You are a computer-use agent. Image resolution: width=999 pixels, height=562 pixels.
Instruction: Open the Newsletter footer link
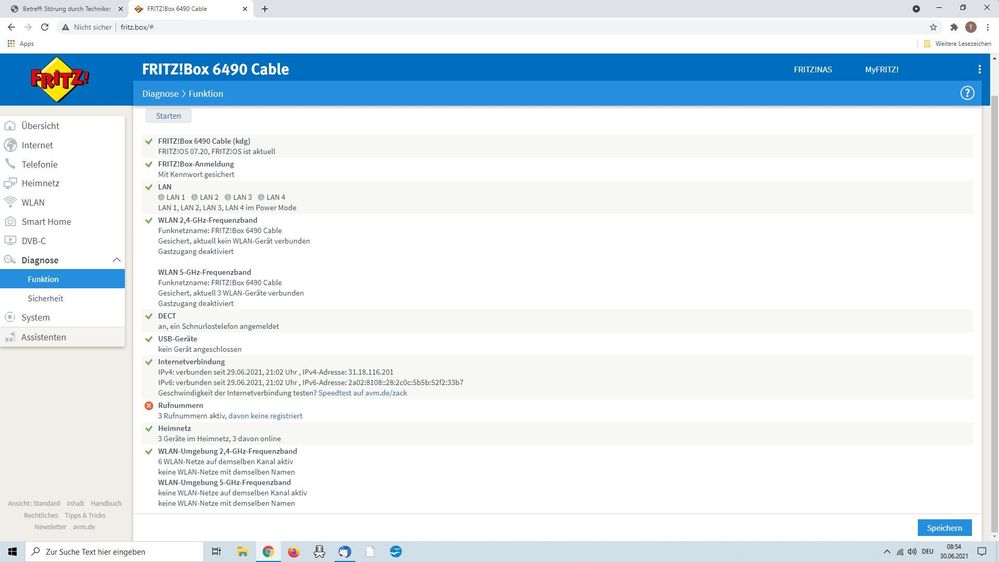50,527
